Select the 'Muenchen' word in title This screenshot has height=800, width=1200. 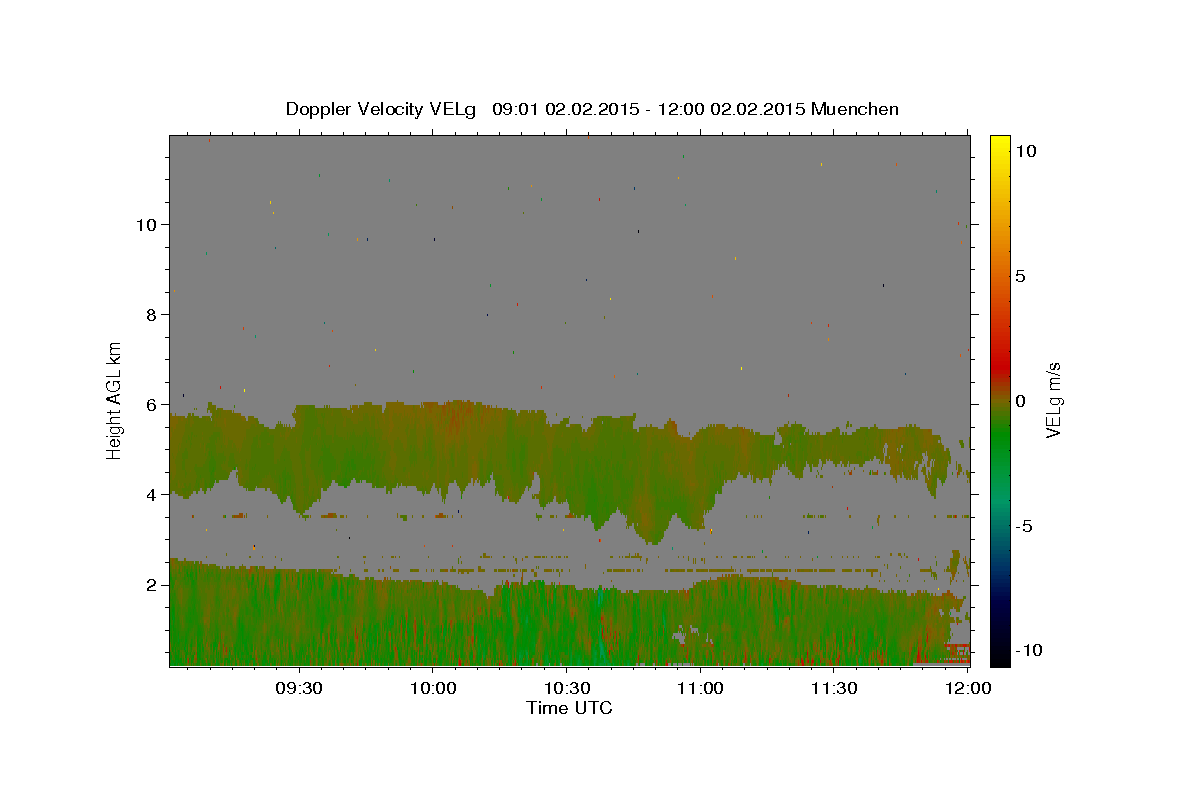pos(855,109)
